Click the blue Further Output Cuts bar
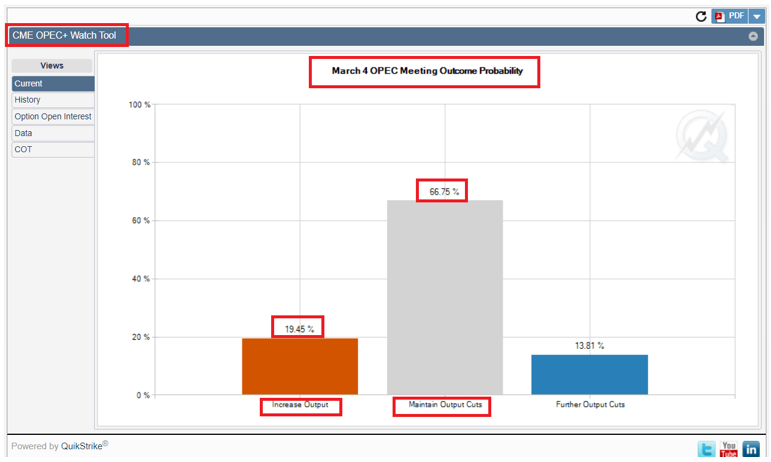 coord(590,375)
